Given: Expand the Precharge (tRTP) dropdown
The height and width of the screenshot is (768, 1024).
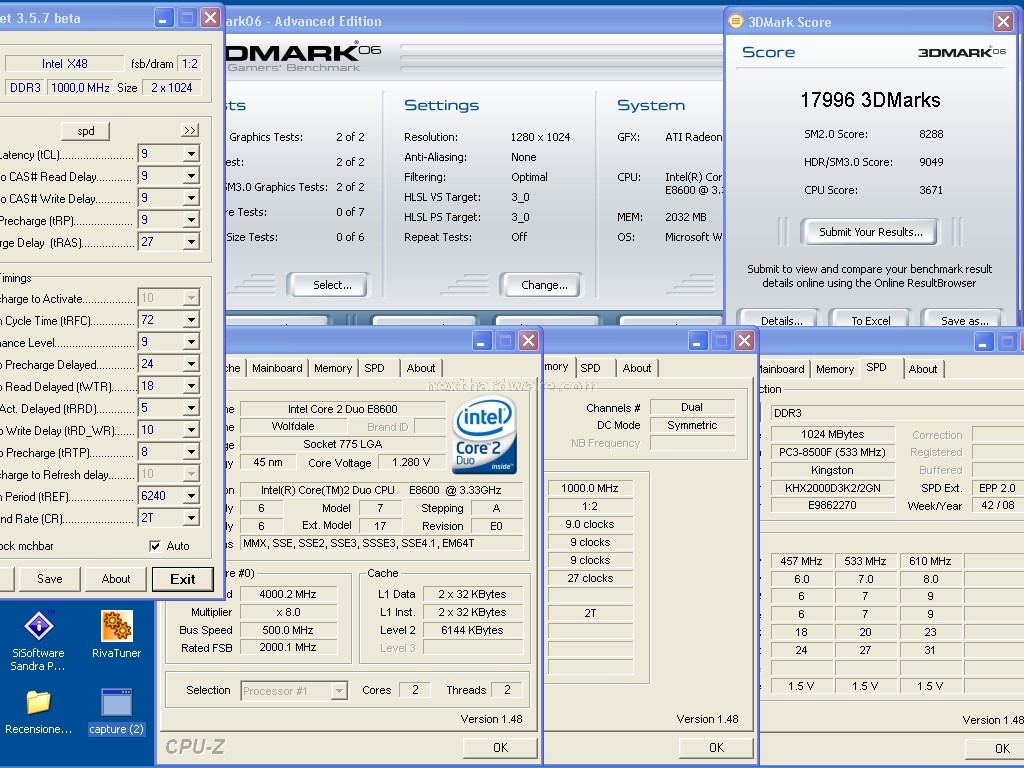Looking at the screenshot, I should [191, 452].
